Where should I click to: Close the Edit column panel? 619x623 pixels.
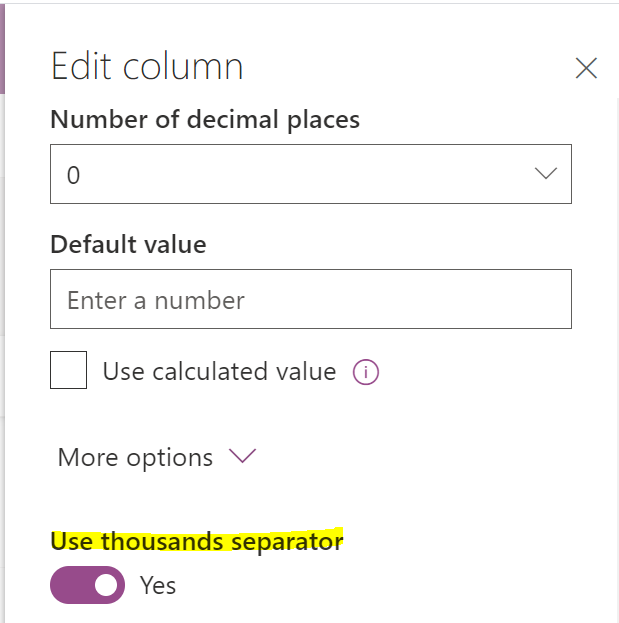(586, 68)
